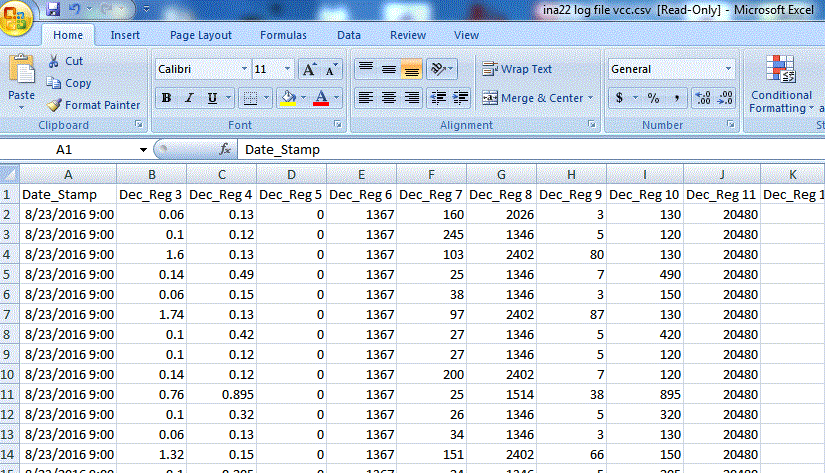Viewport: 825px width, 473px height.
Task: Set Middle Align vertical alignment
Action: (389, 69)
